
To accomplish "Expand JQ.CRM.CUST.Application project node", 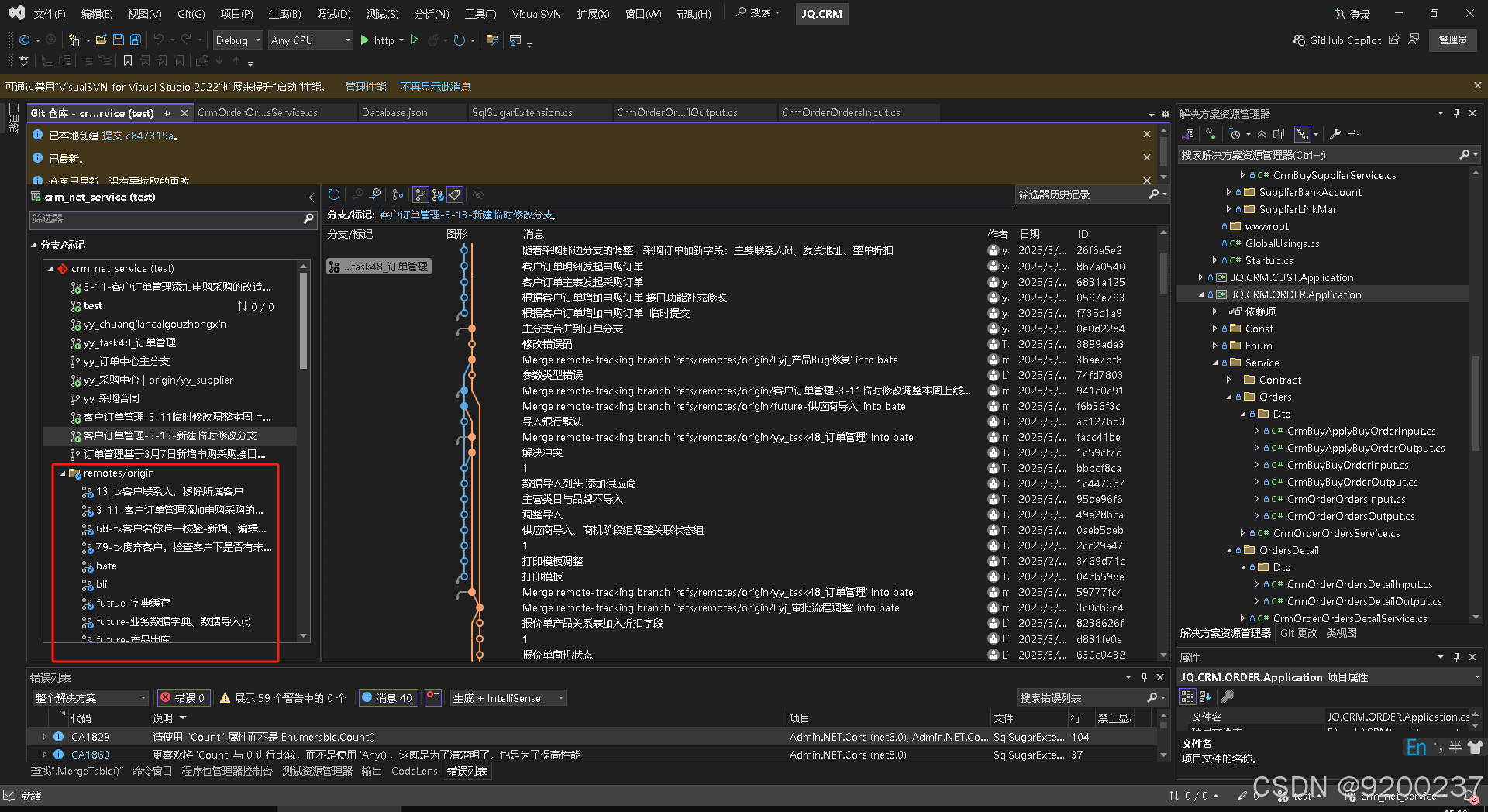I will 1201,277.
